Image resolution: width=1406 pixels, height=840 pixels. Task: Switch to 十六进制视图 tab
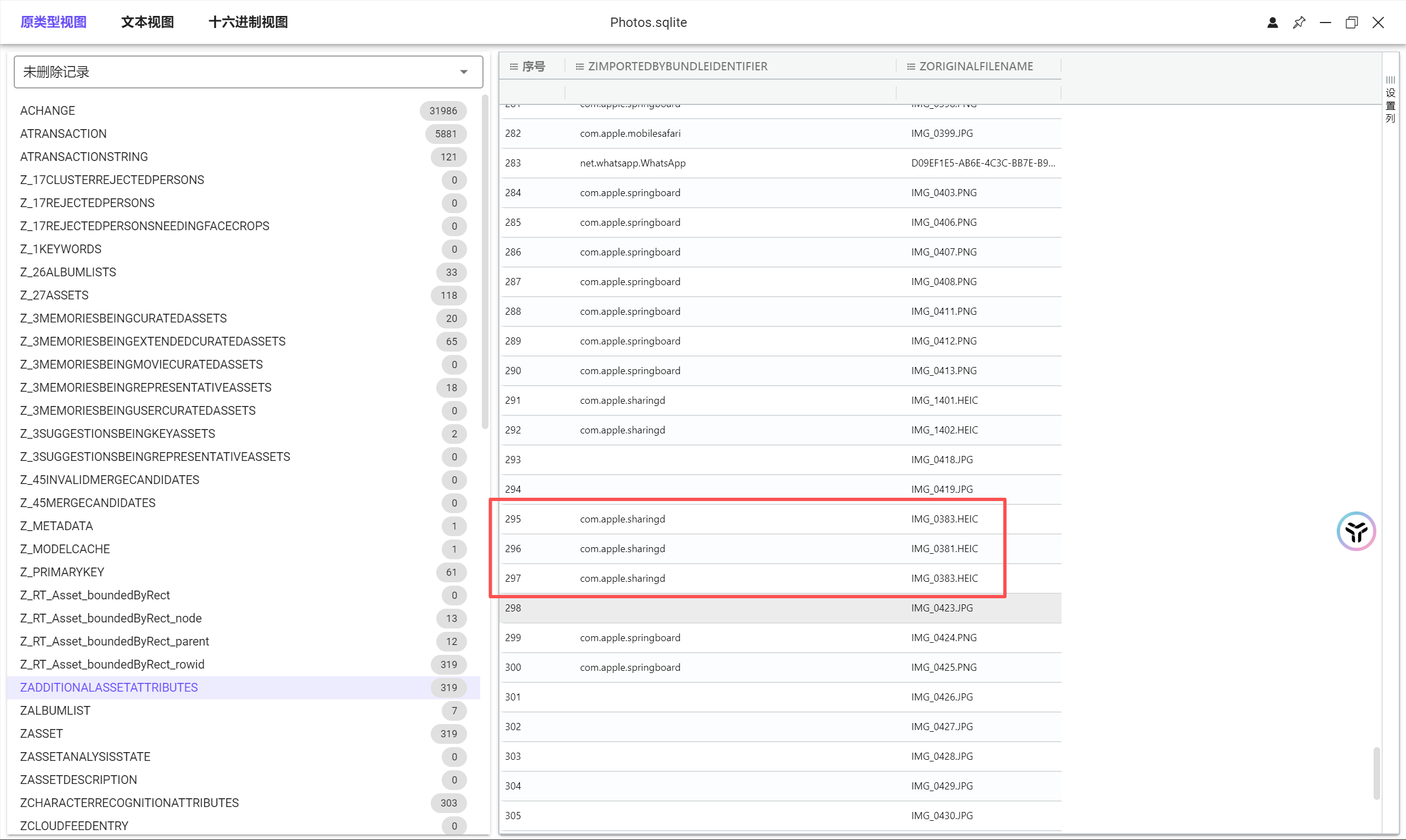248,22
